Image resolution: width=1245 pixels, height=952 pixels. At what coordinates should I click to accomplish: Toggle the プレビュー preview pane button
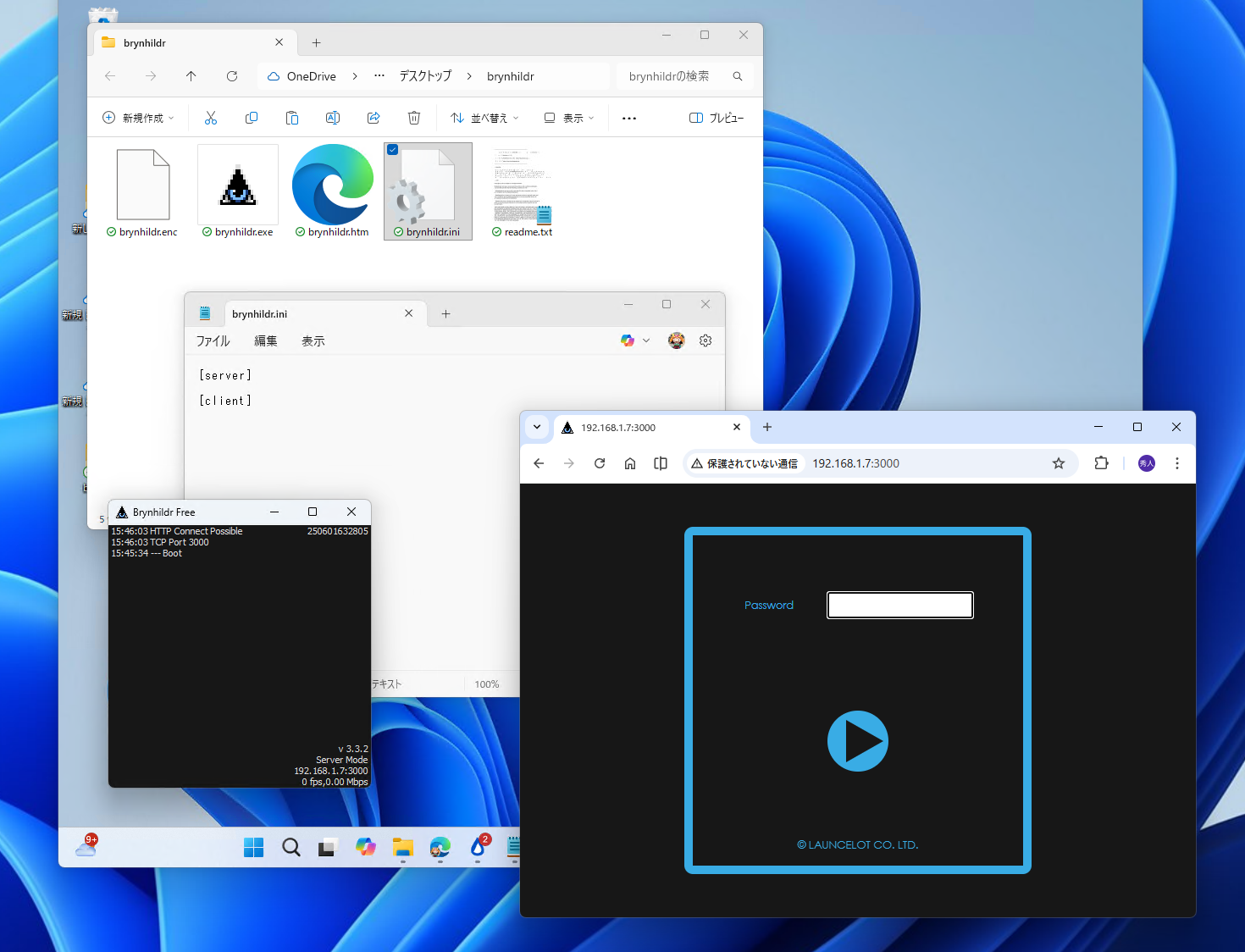point(717,118)
